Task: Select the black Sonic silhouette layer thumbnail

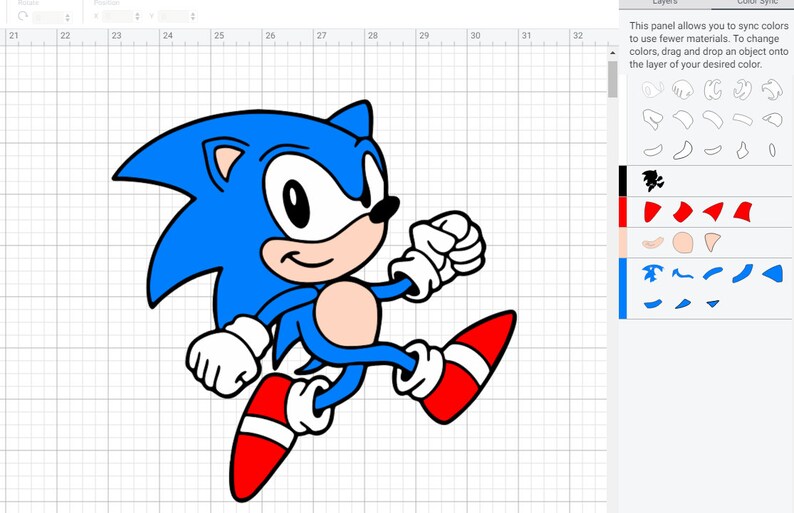Action: click(652, 181)
